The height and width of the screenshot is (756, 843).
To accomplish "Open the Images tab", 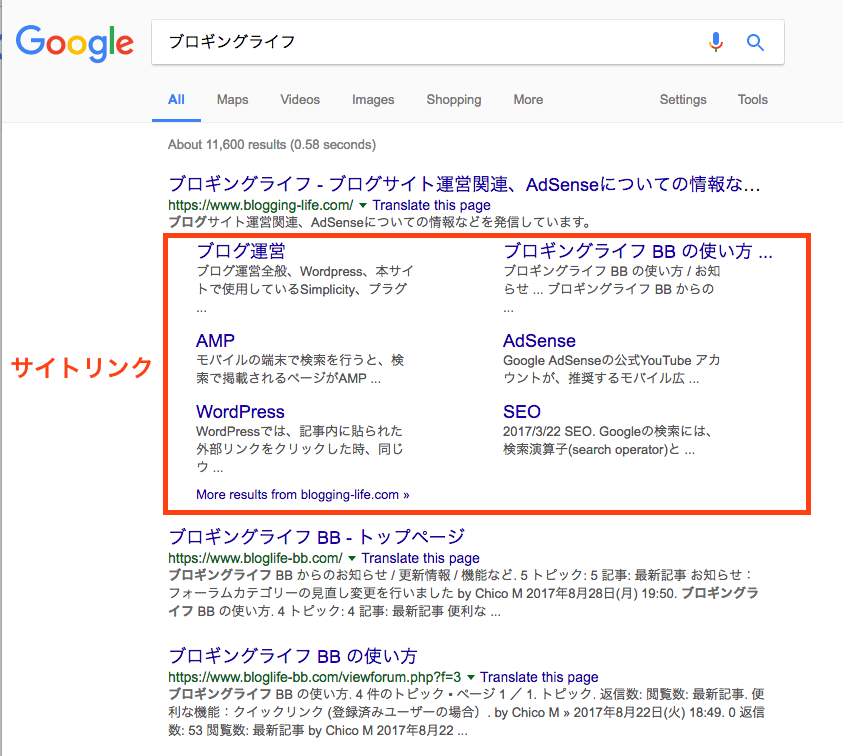I will coord(373,99).
